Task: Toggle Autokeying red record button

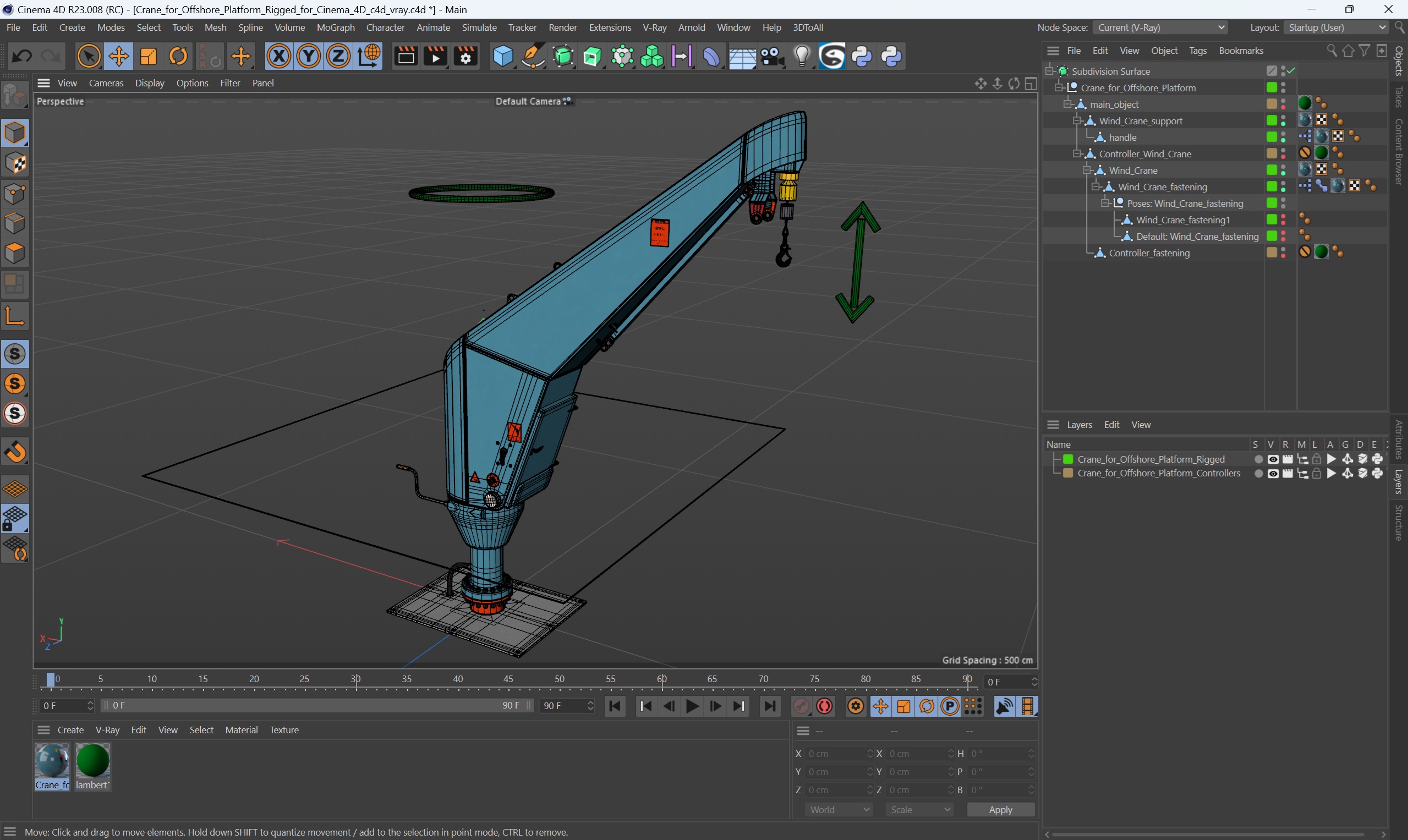Action: (824, 706)
